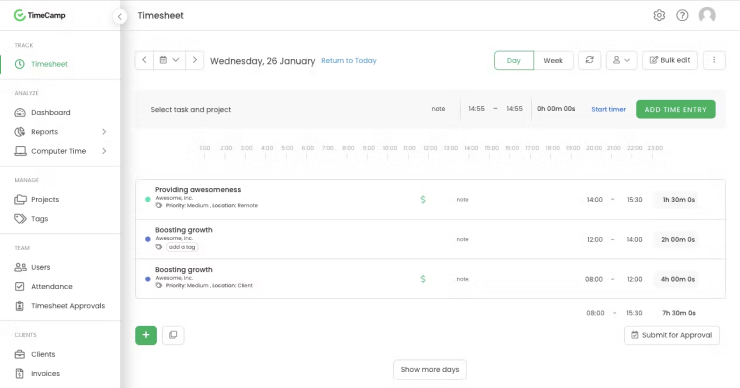The image size is (740, 388).
Task: Click the 0h 00m 00s duration field
Action: tap(556, 109)
